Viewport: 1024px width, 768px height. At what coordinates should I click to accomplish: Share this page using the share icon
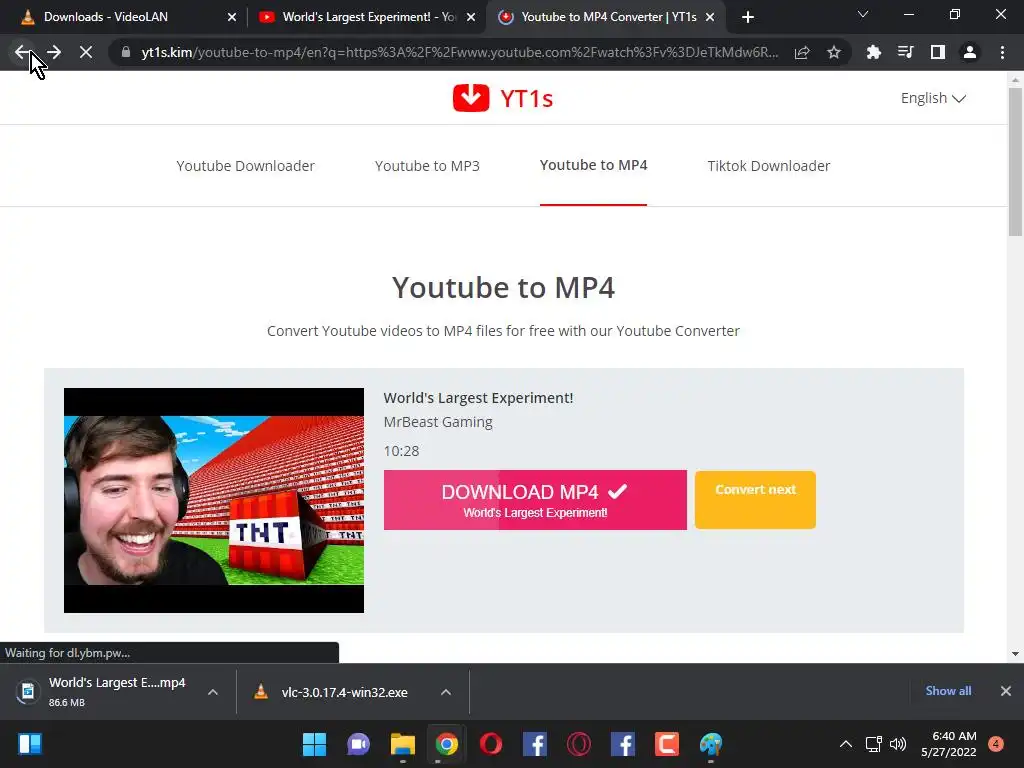802,52
